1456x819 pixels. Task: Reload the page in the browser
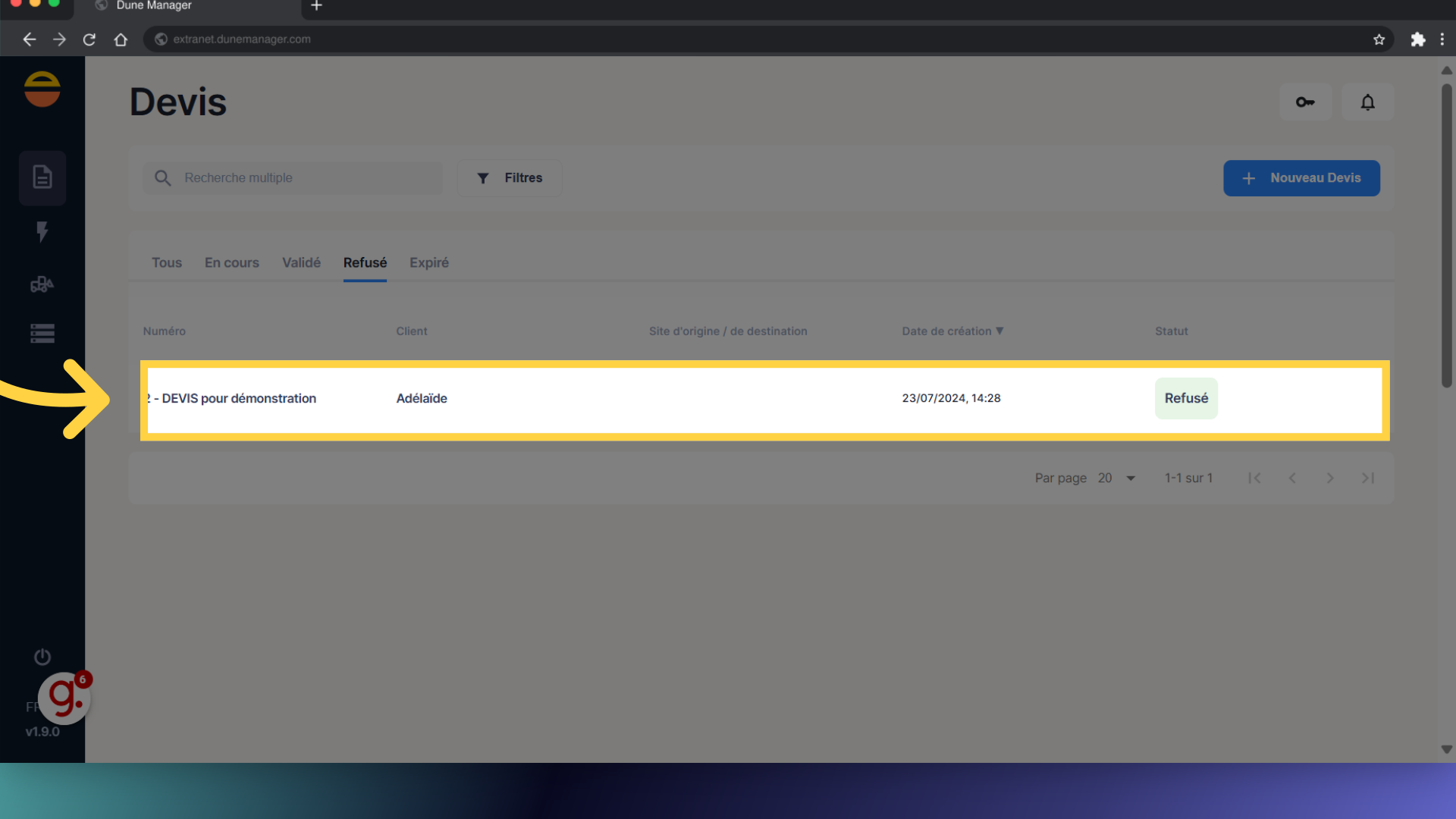89,39
